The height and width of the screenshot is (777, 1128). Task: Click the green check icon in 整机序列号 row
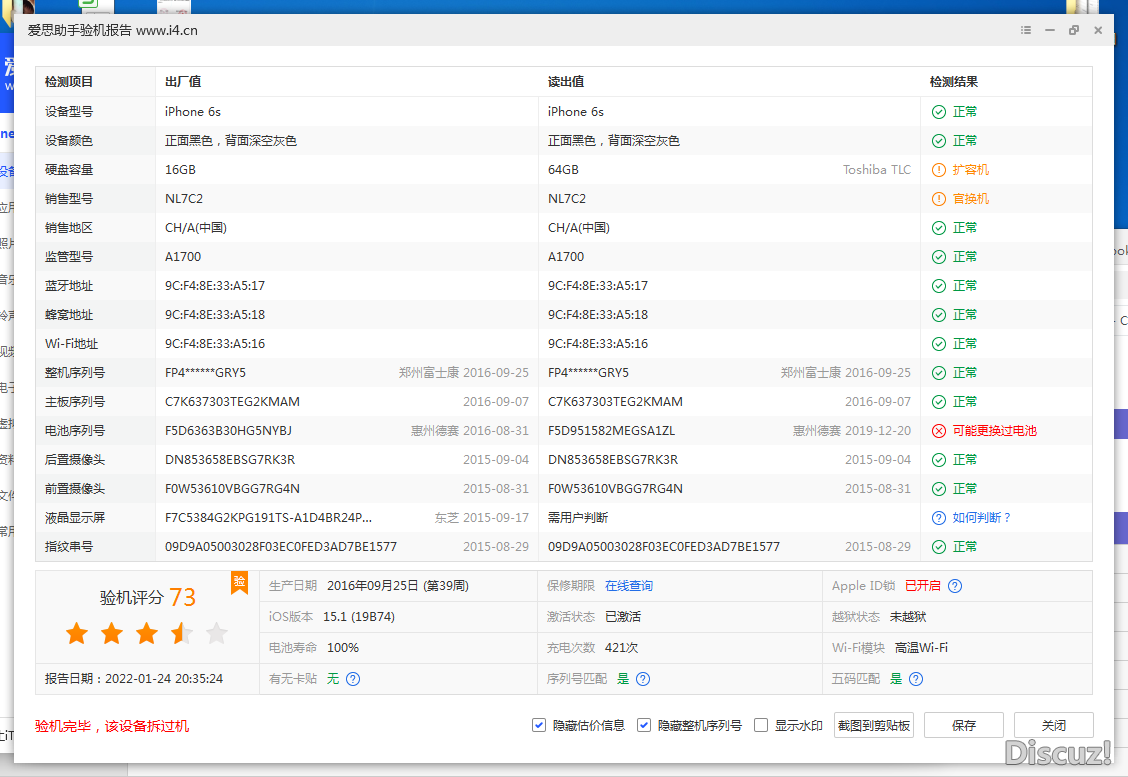pyautogui.click(x=939, y=373)
